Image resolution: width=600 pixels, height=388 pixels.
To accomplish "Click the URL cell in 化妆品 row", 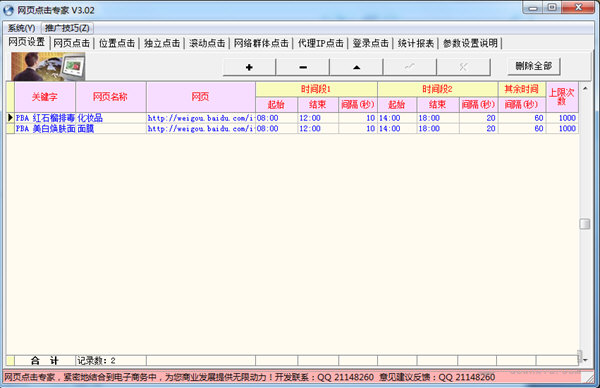I will [x=201, y=118].
